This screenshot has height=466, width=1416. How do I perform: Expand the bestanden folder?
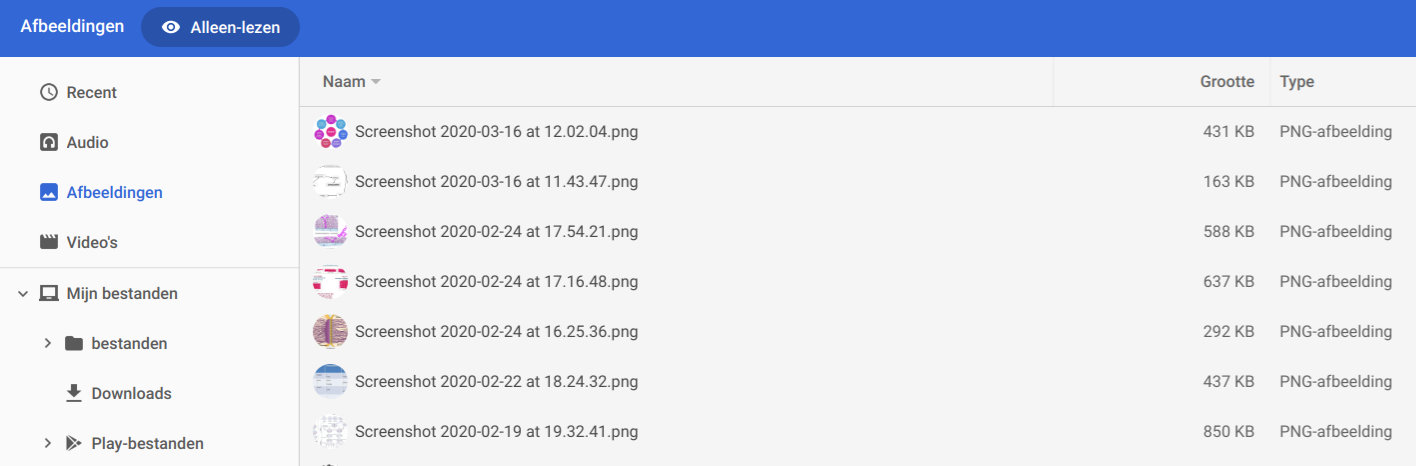[x=47, y=344]
